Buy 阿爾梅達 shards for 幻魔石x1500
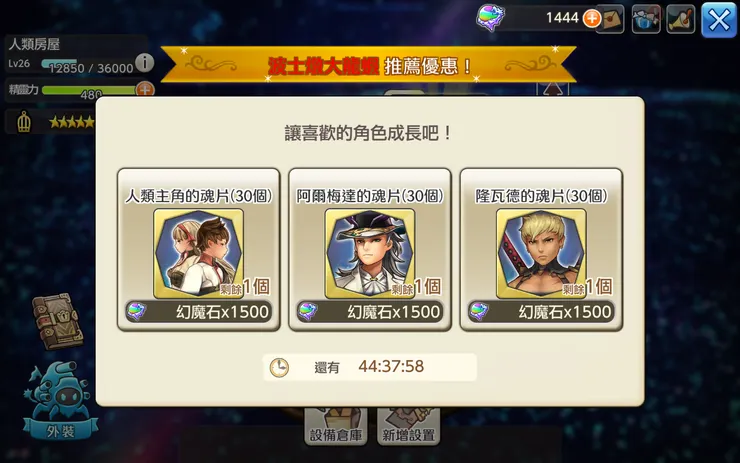Image resolution: width=740 pixels, height=463 pixels. (x=370, y=311)
